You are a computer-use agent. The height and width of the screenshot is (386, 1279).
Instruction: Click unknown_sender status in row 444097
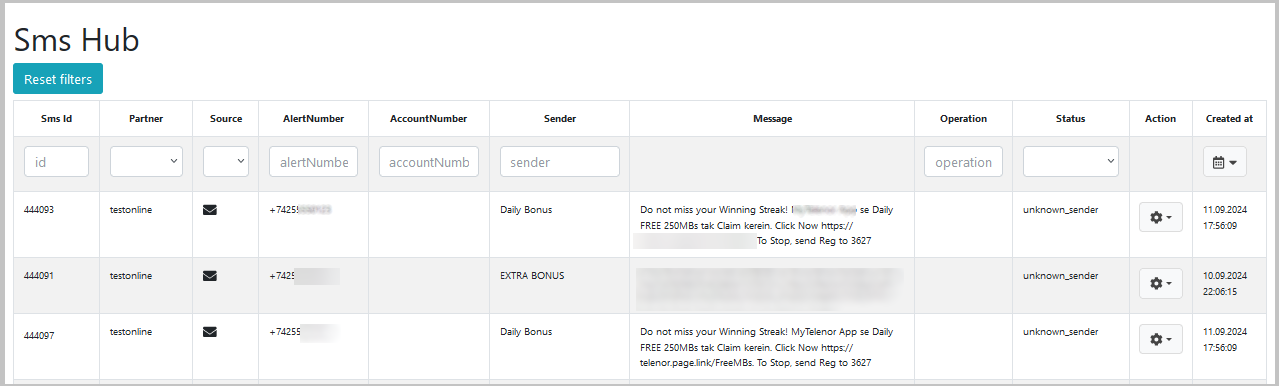[1060, 331]
